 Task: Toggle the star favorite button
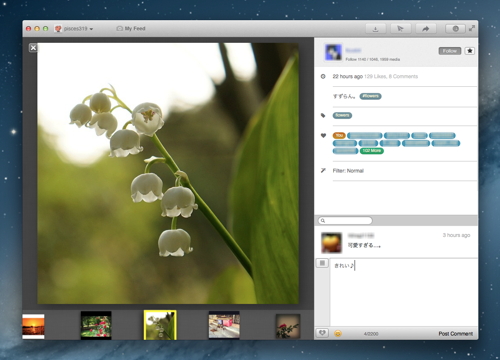[x=470, y=51]
